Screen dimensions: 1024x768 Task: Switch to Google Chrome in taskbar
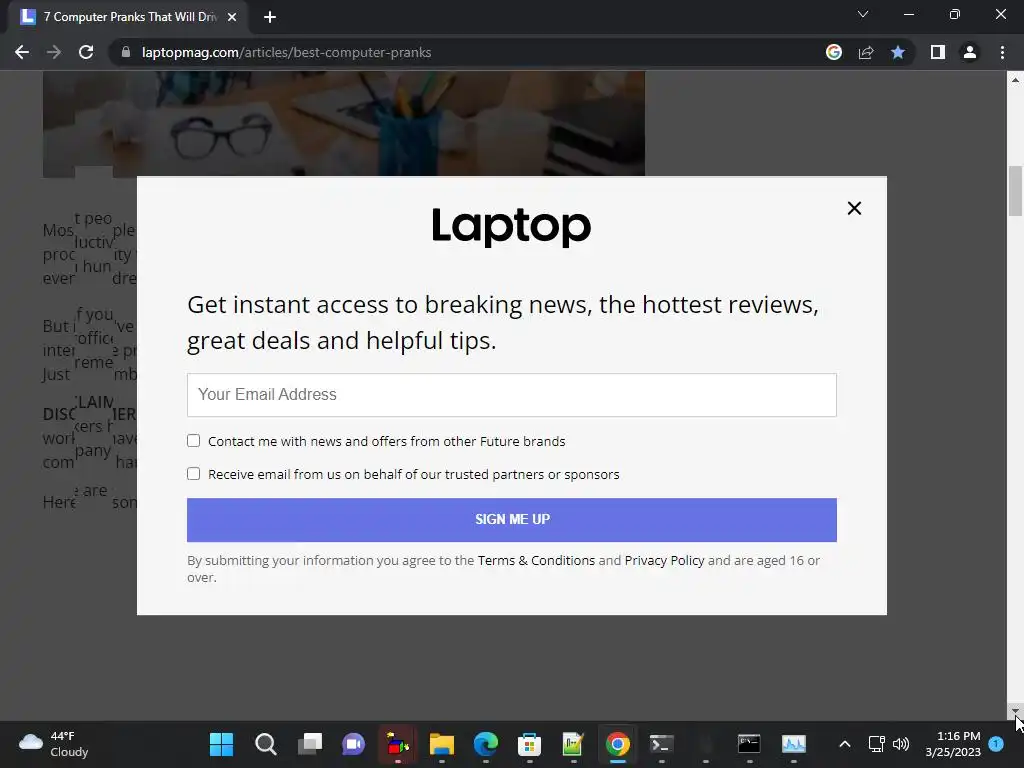coord(617,744)
